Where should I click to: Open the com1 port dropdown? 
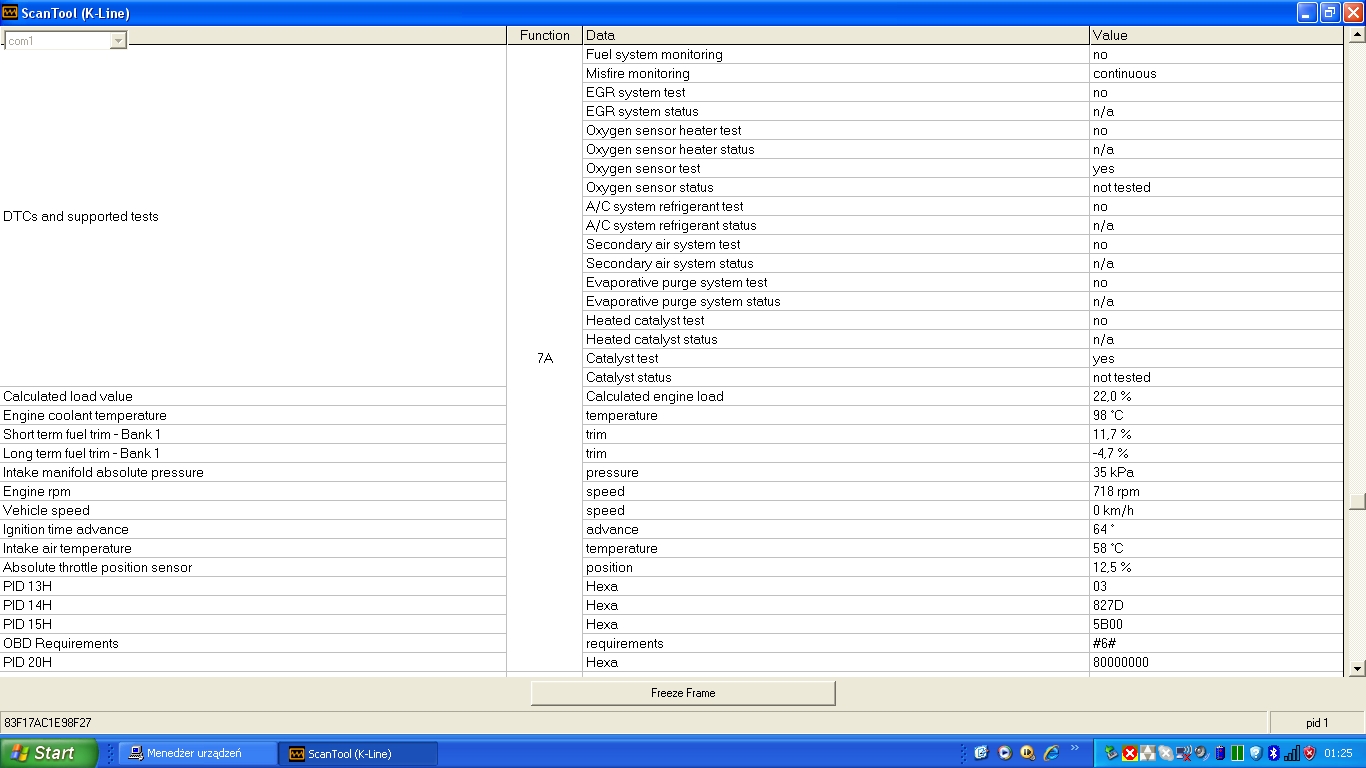[118, 40]
